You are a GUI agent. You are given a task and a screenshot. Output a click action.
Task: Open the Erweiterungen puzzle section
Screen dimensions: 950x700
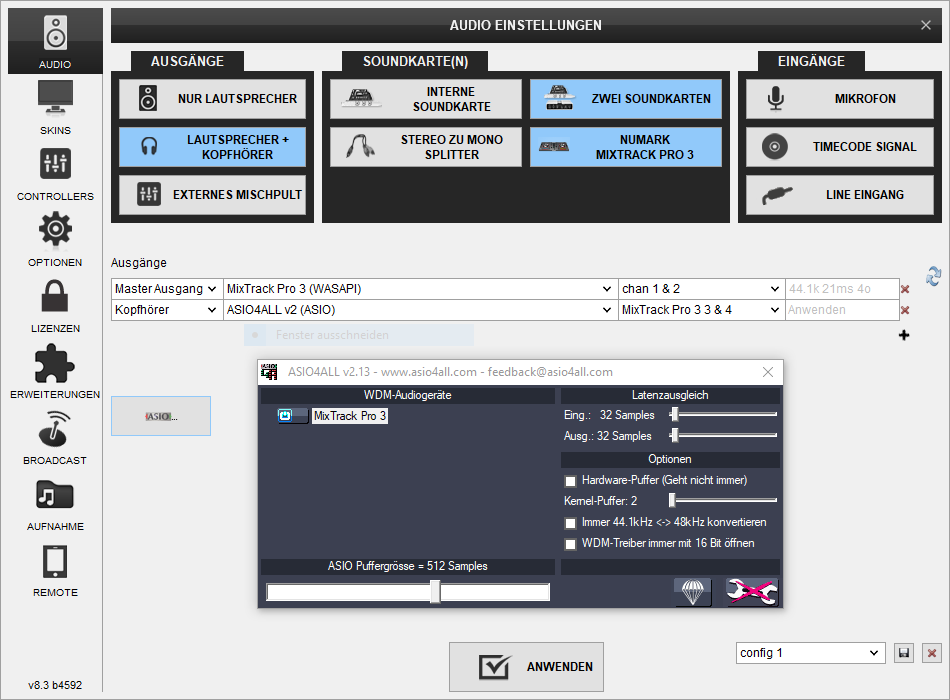pos(55,372)
